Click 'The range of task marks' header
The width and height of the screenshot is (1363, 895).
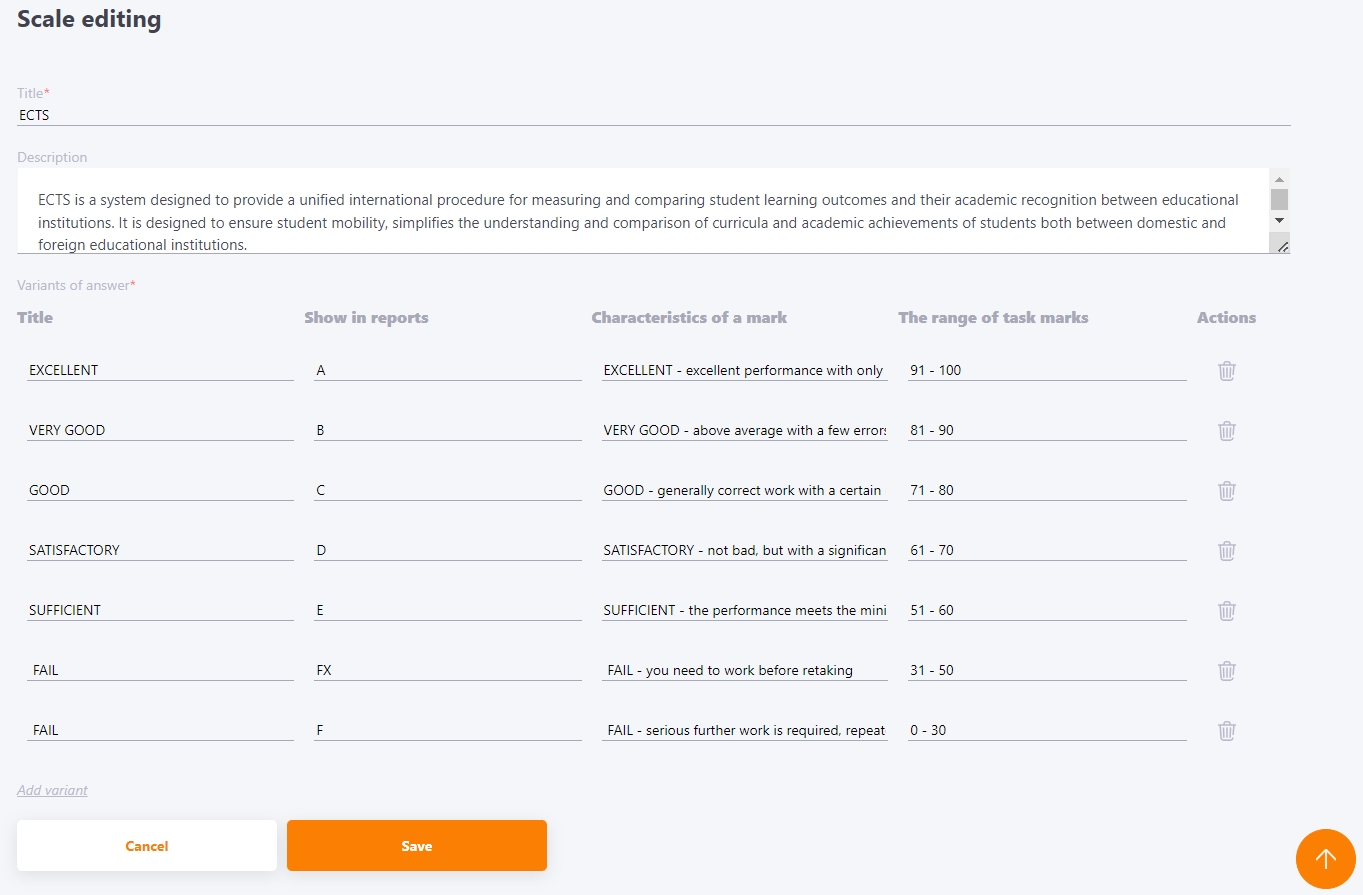coord(993,318)
